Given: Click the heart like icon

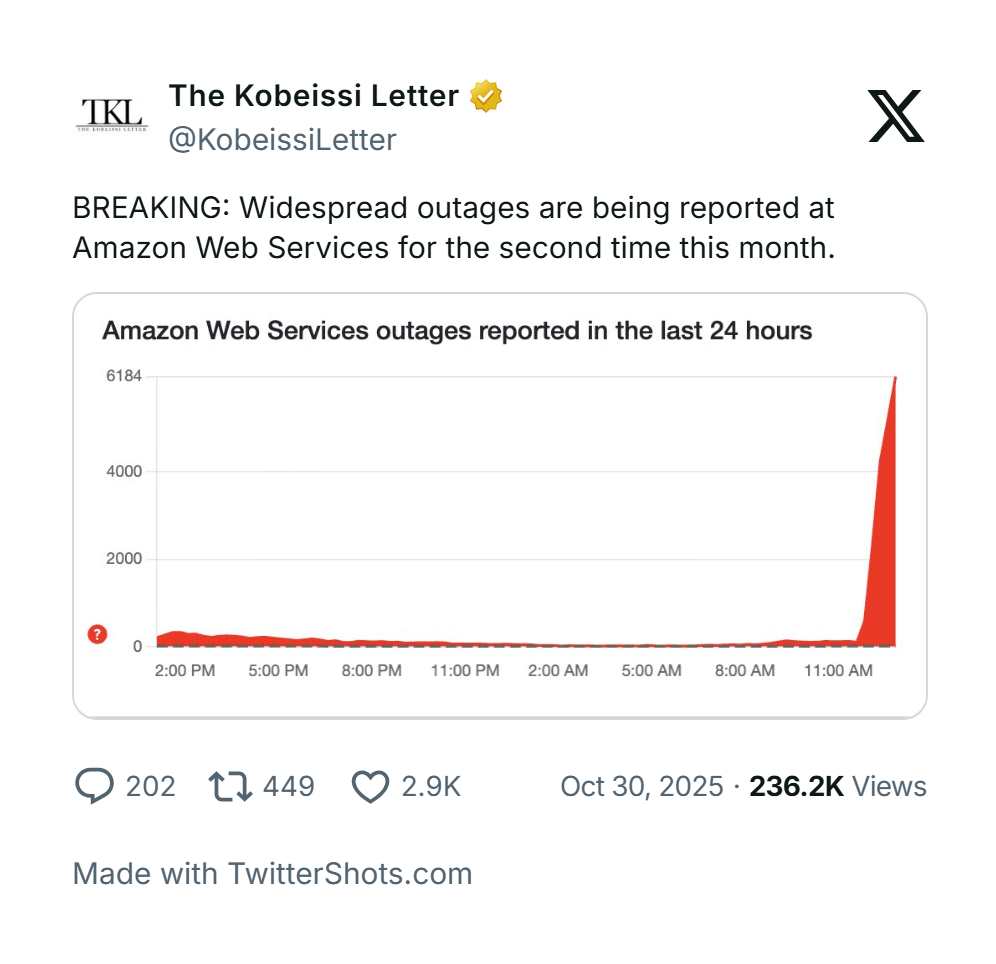Looking at the screenshot, I should 370,787.
